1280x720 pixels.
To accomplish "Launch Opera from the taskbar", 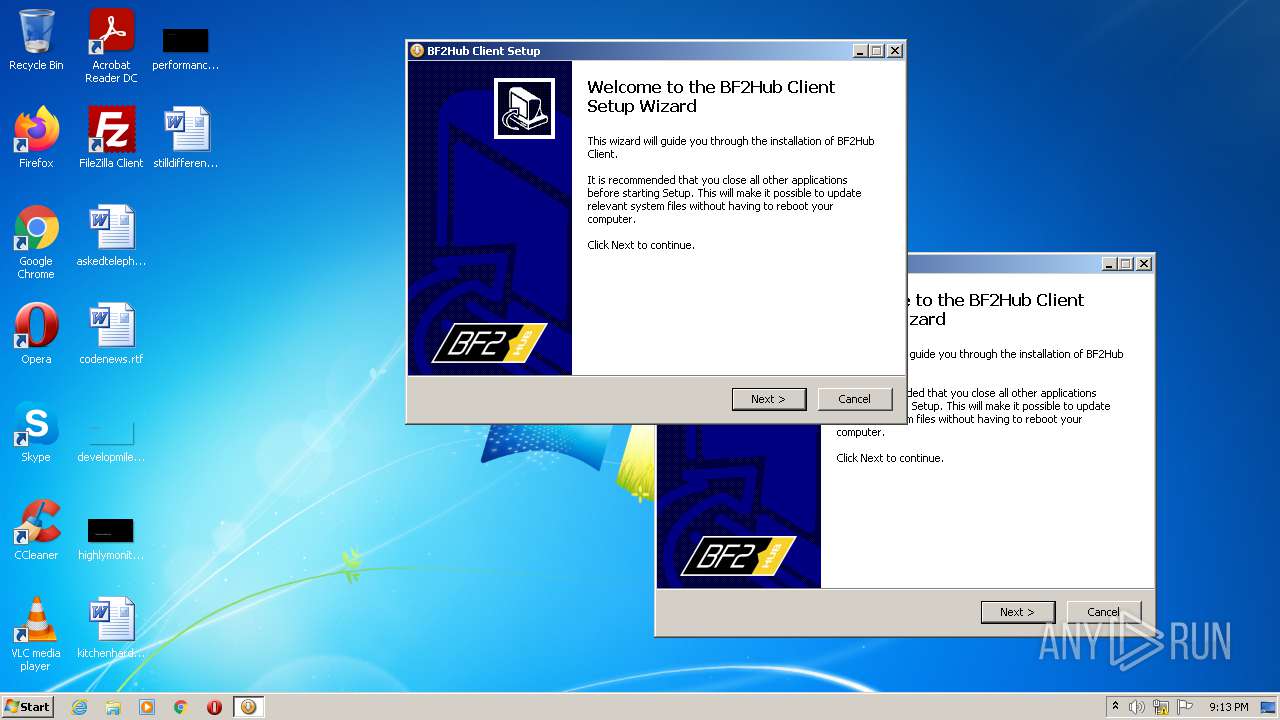I will click(x=214, y=707).
